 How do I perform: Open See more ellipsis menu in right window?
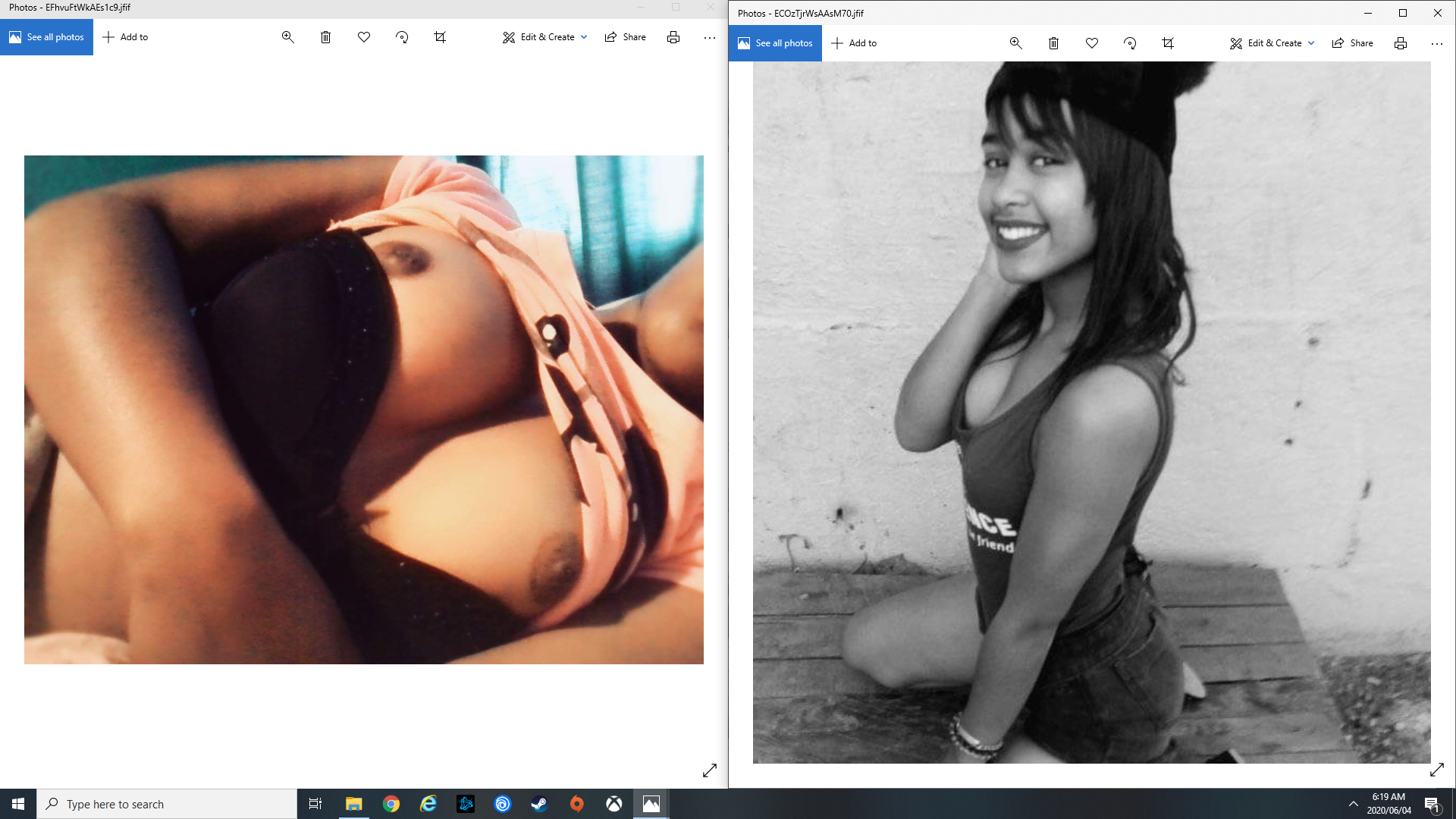pos(1436,43)
